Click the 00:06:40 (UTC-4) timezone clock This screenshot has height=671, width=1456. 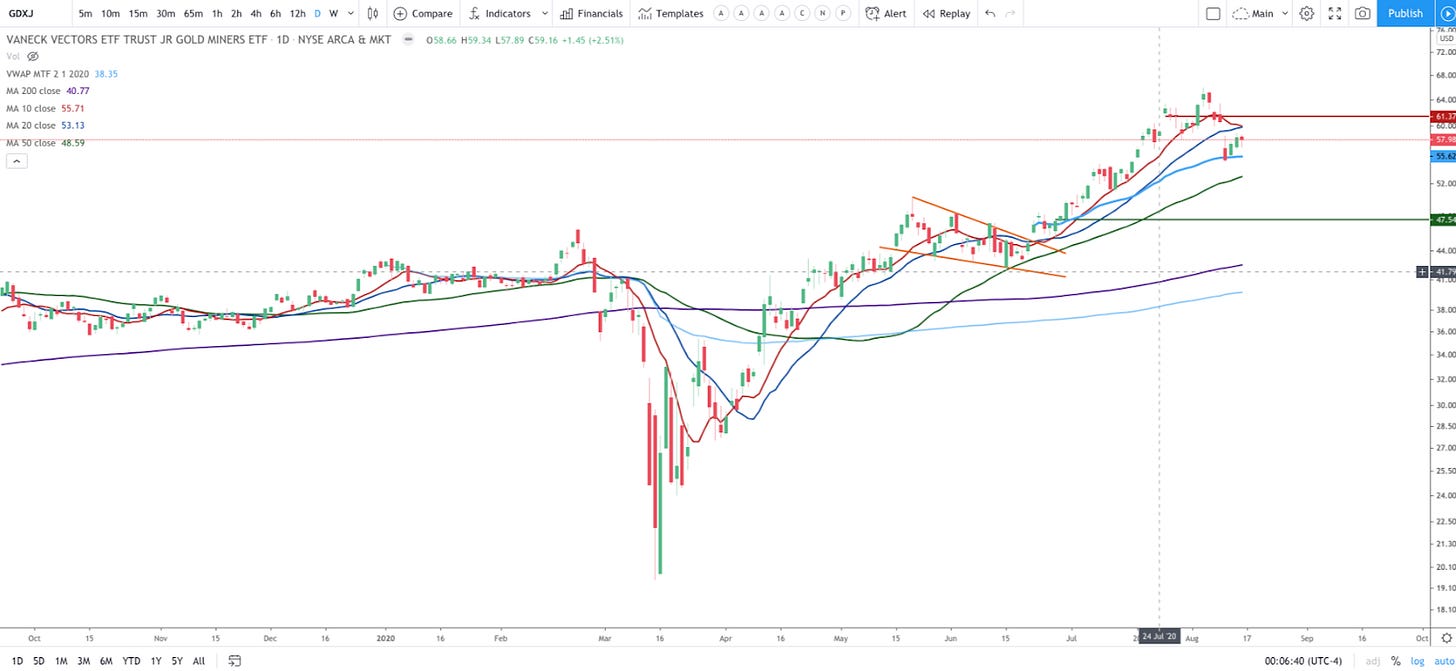(1305, 661)
